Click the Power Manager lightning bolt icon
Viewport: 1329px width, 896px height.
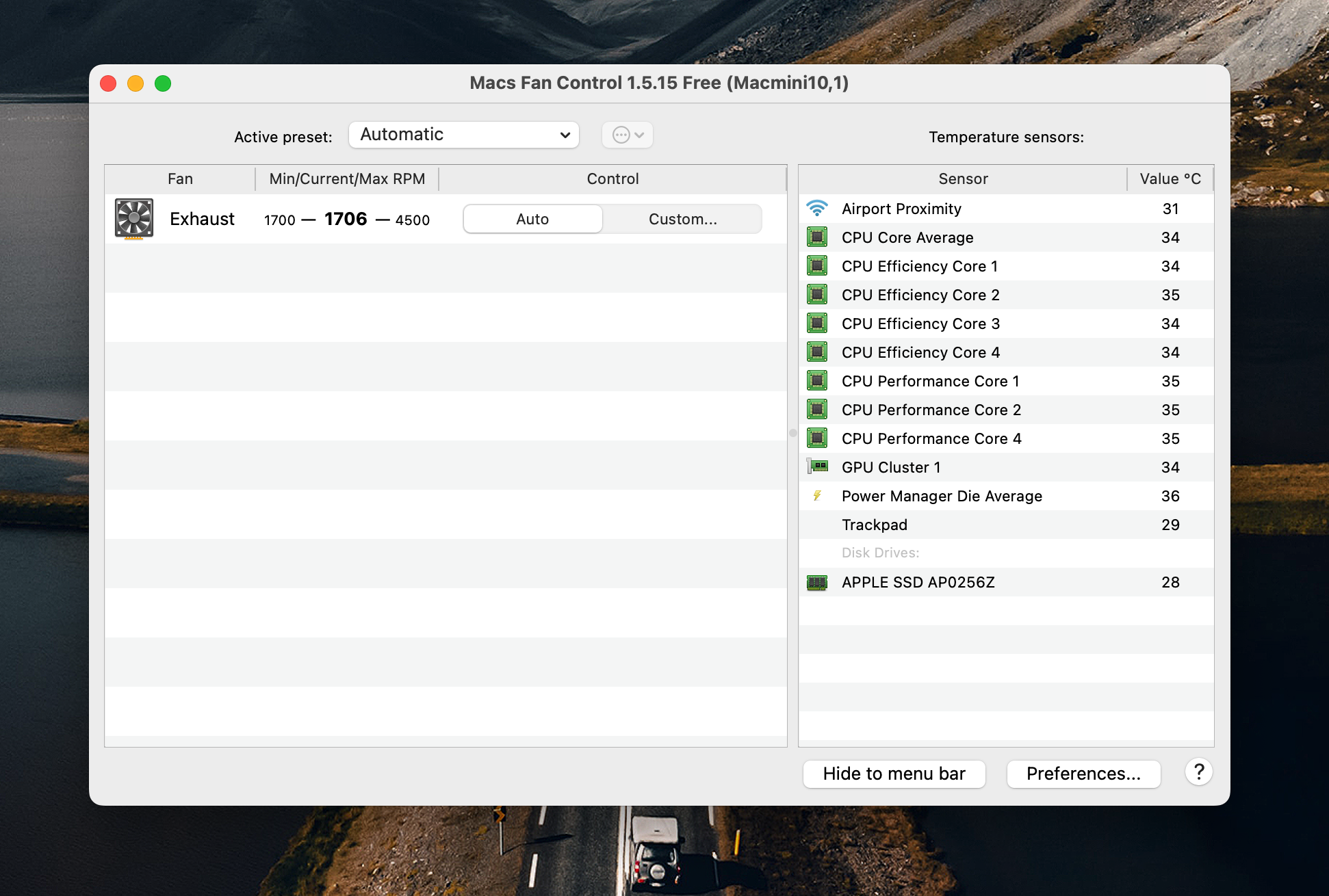[817, 496]
